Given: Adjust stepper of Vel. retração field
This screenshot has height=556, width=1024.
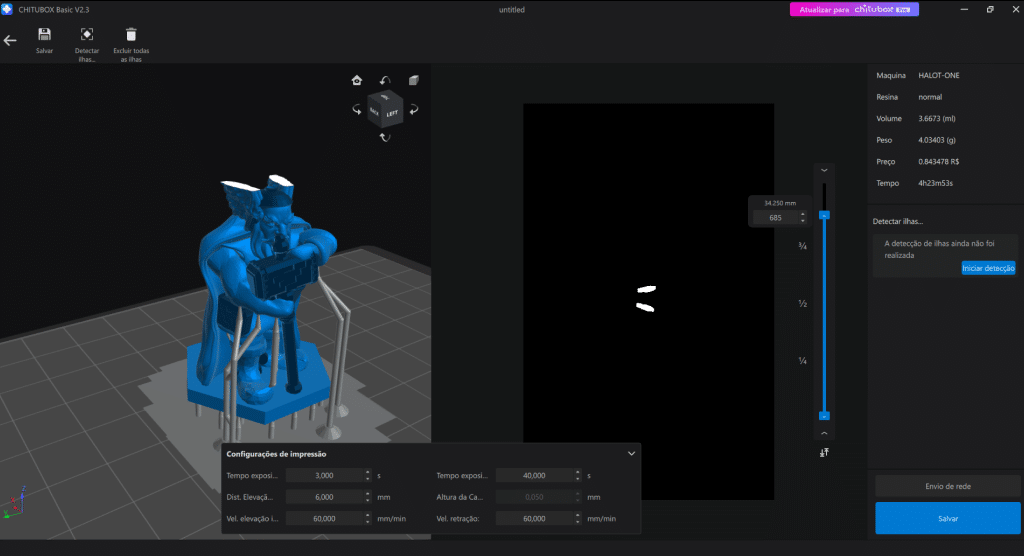Looking at the screenshot, I should [x=577, y=519].
